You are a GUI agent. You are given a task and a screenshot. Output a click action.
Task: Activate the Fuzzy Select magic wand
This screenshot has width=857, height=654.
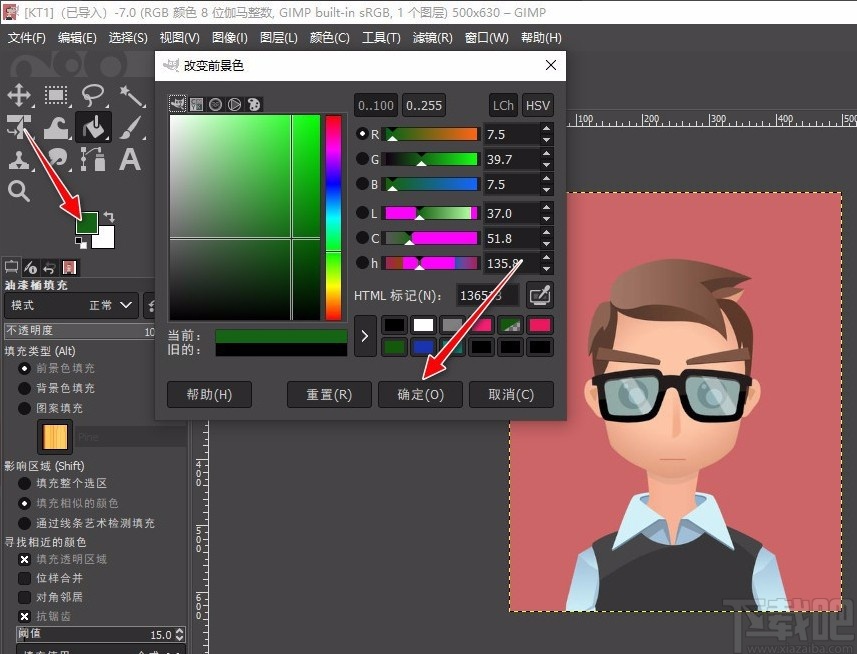tap(131, 96)
